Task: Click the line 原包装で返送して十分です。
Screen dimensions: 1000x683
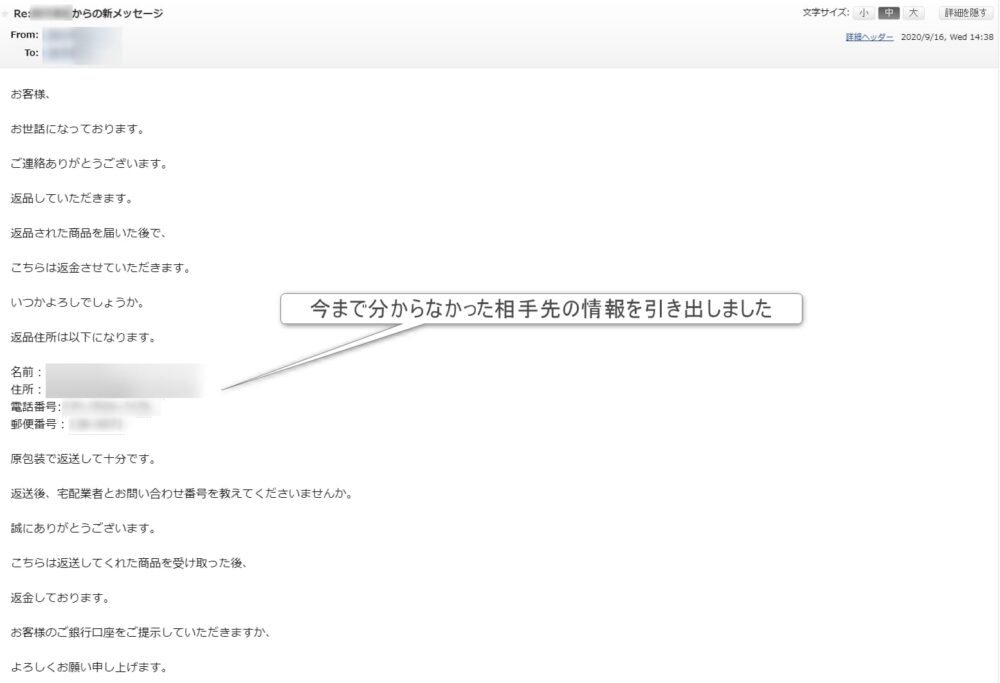Action: 84,459
